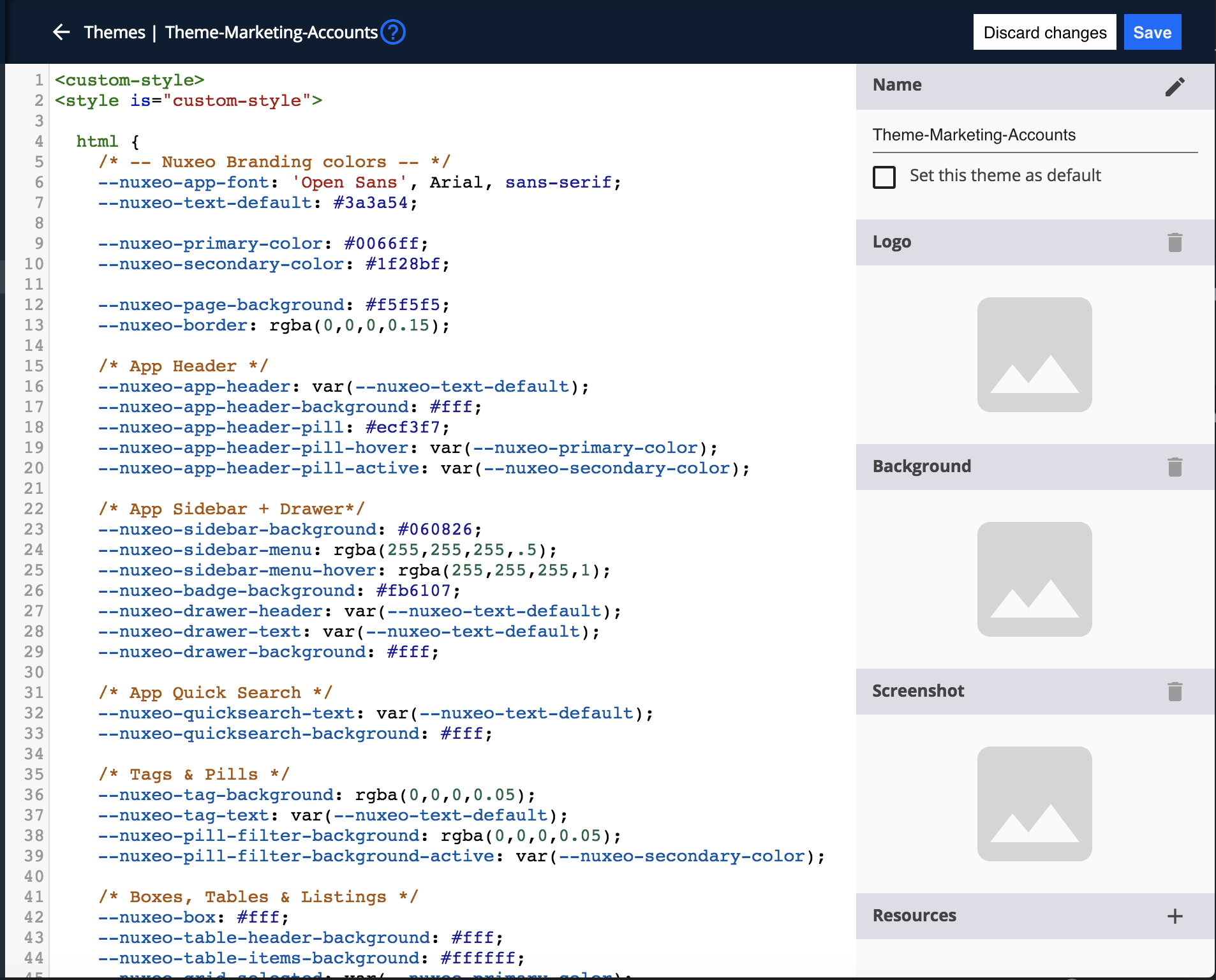
Task: Open the Screenshot image placeholder
Action: tap(1034, 804)
